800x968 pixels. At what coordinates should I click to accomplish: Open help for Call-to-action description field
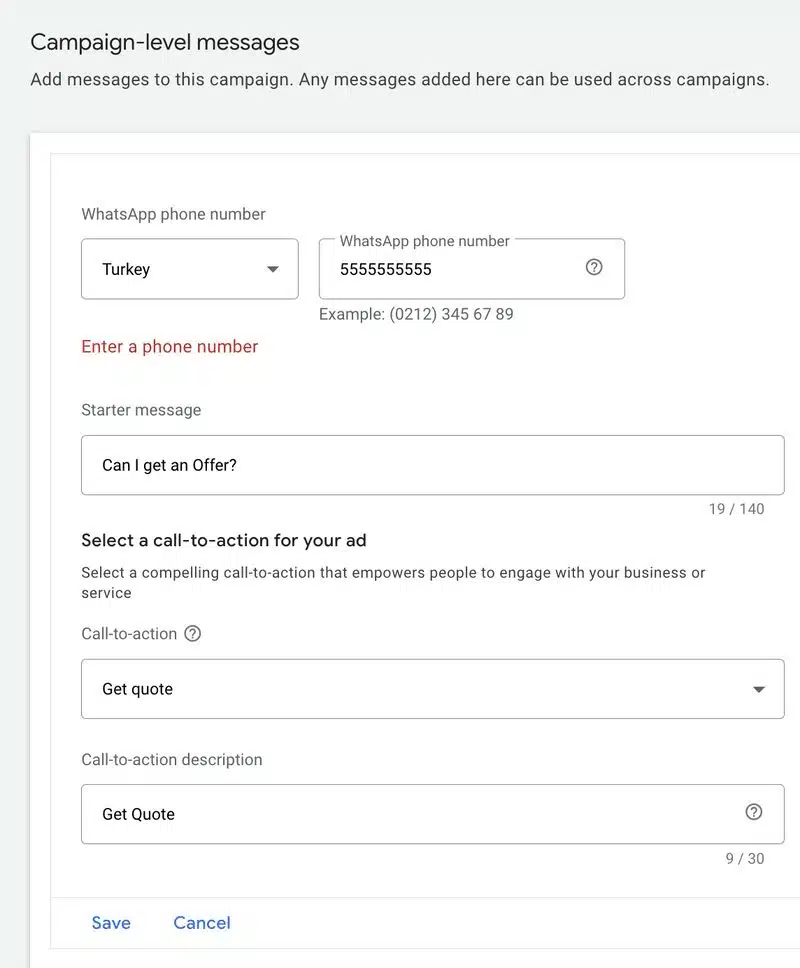754,813
